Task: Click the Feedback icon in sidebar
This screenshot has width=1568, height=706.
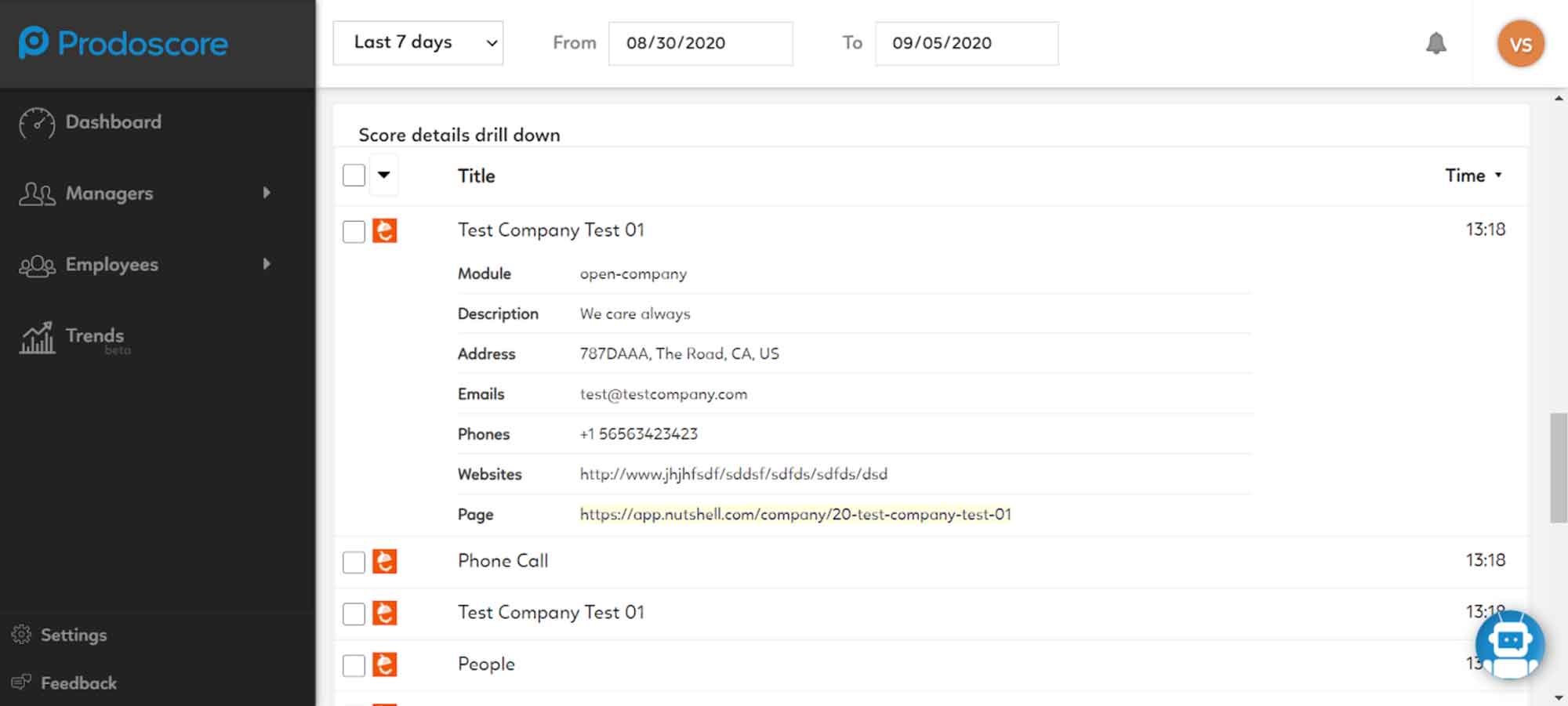Action: [x=21, y=682]
